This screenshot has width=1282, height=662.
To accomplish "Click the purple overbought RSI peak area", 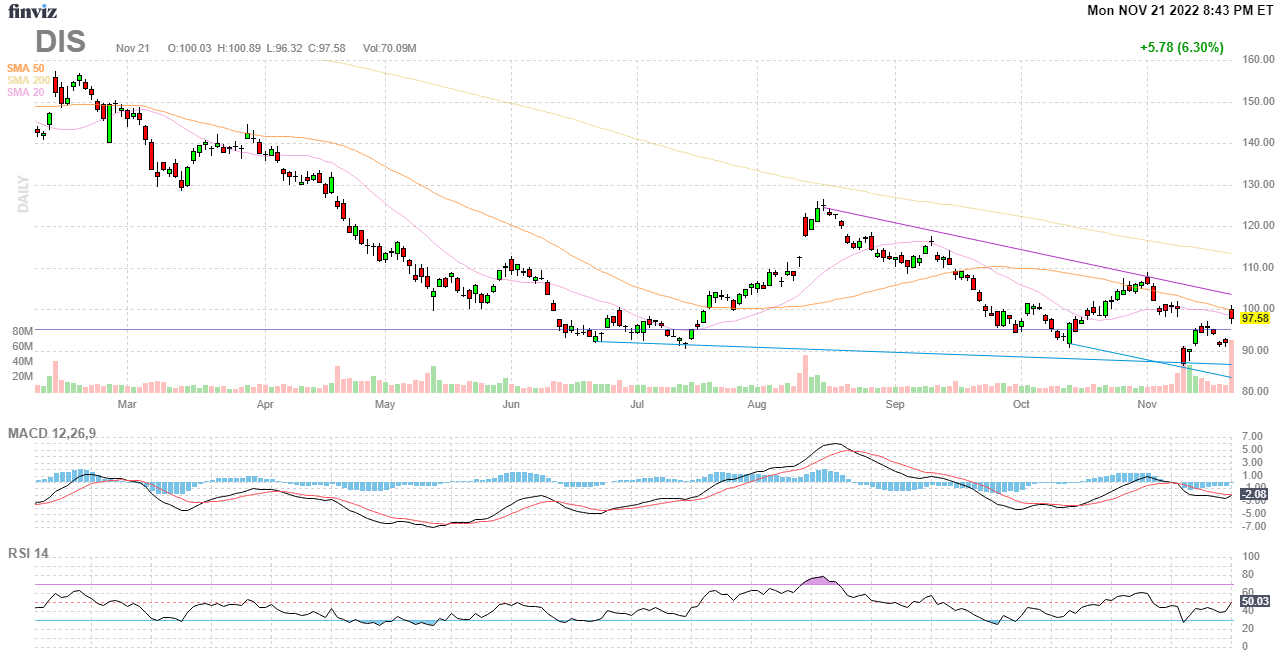I will (x=820, y=580).
